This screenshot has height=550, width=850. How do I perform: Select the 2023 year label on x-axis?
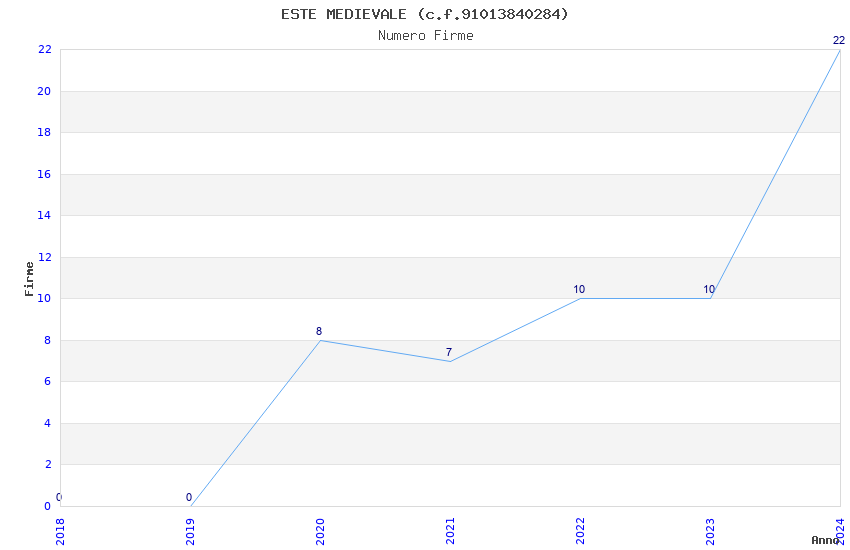tap(710, 530)
